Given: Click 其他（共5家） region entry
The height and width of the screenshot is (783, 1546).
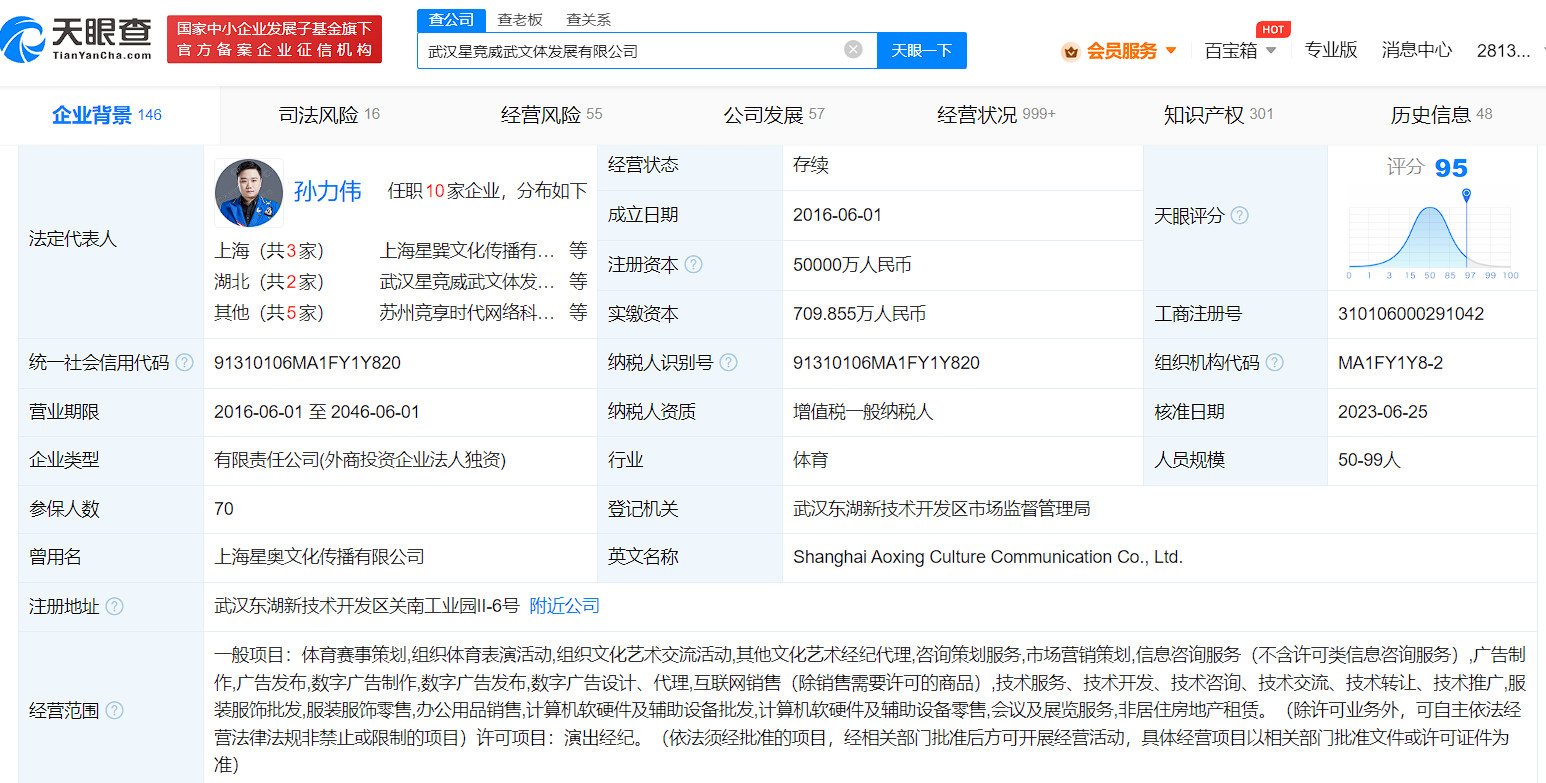Looking at the screenshot, I should (269, 313).
